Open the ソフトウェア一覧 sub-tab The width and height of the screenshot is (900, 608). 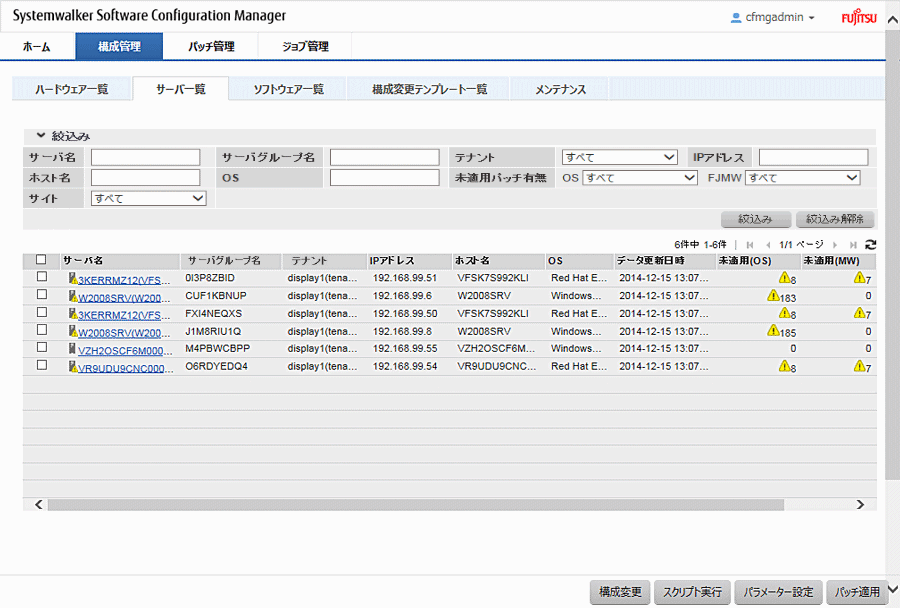pyautogui.click(x=289, y=89)
